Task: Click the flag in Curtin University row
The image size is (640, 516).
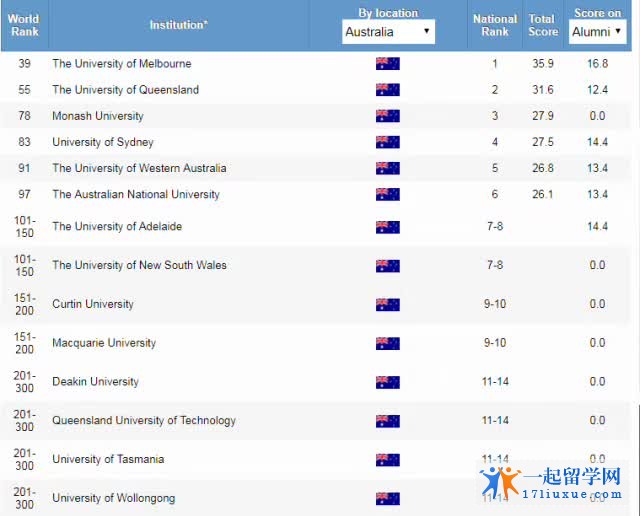Action: pyautogui.click(x=388, y=305)
